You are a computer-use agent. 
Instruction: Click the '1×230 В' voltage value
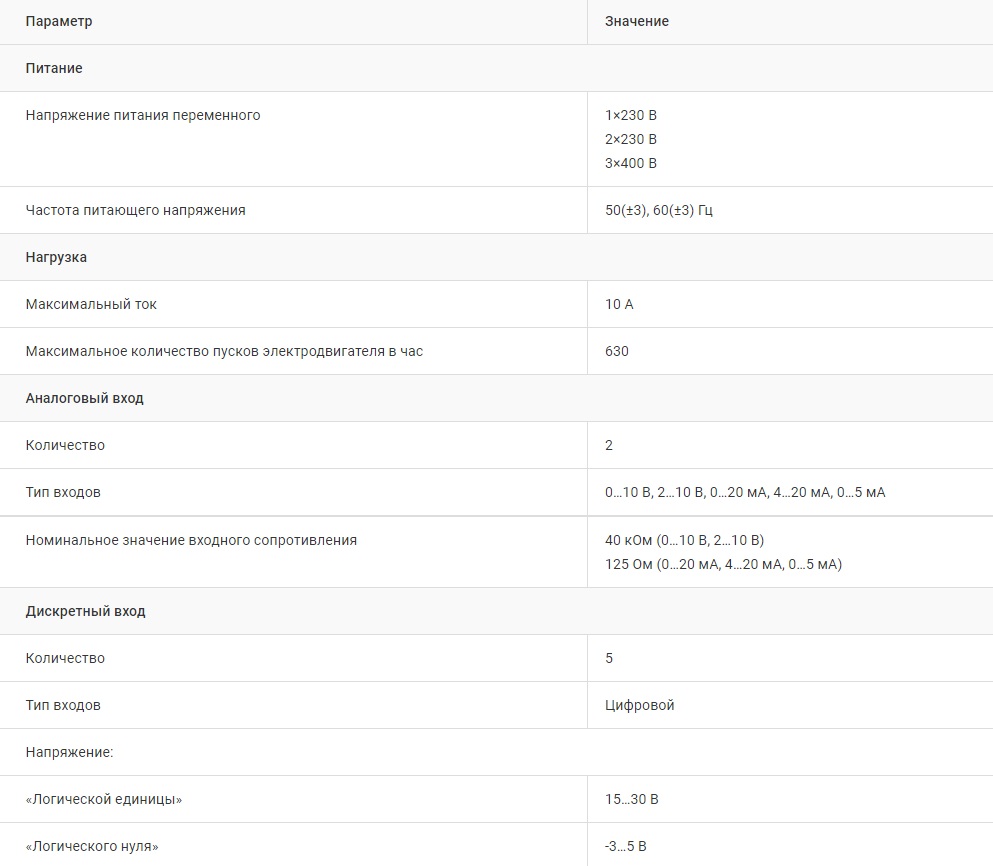(631, 115)
